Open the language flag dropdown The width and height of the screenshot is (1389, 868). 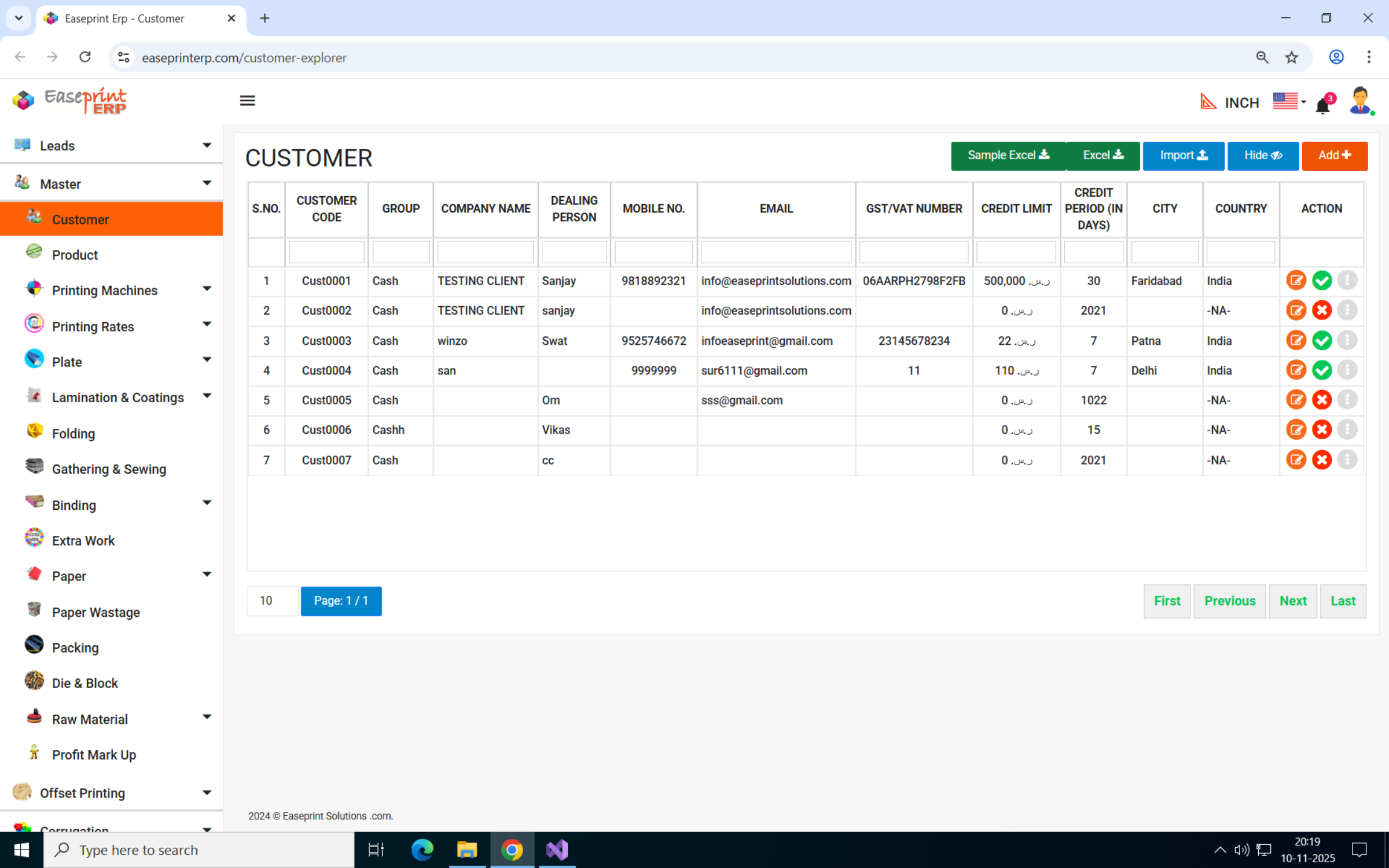click(1289, 101)
